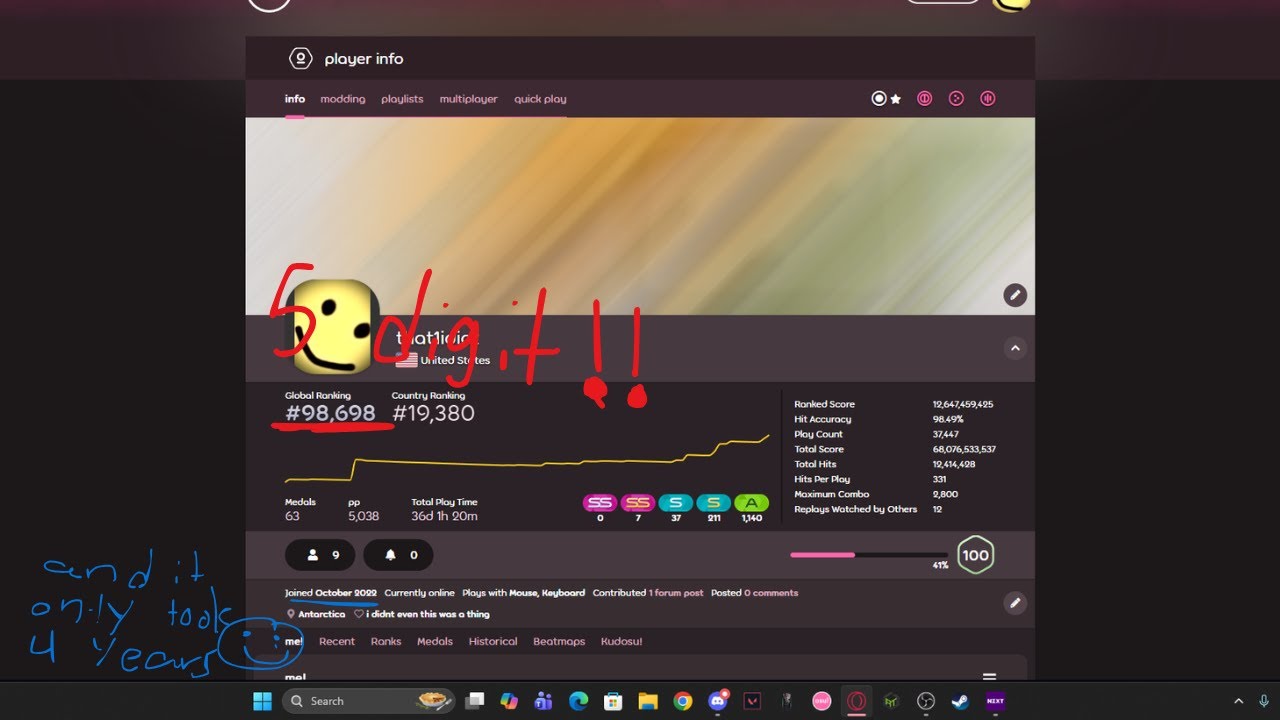This screenshot has height=720, width=1280.
Task: Switch to osu!taiko game mode
Action: coord(925,99)
